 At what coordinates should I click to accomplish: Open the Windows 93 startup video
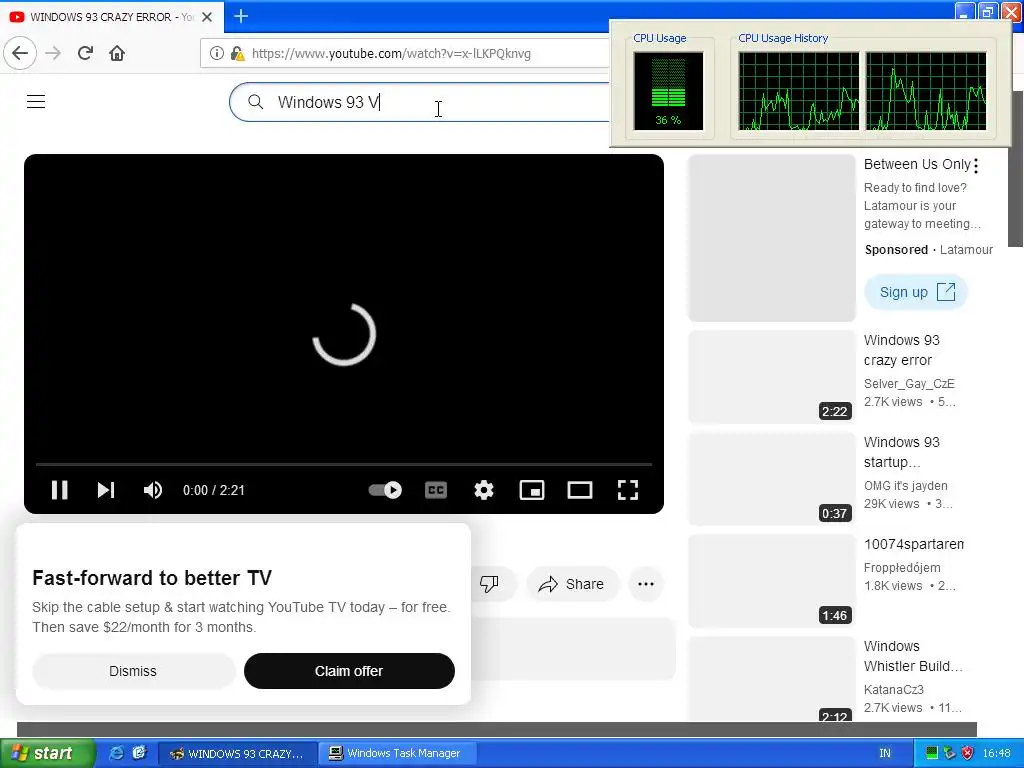pos(902,452)
